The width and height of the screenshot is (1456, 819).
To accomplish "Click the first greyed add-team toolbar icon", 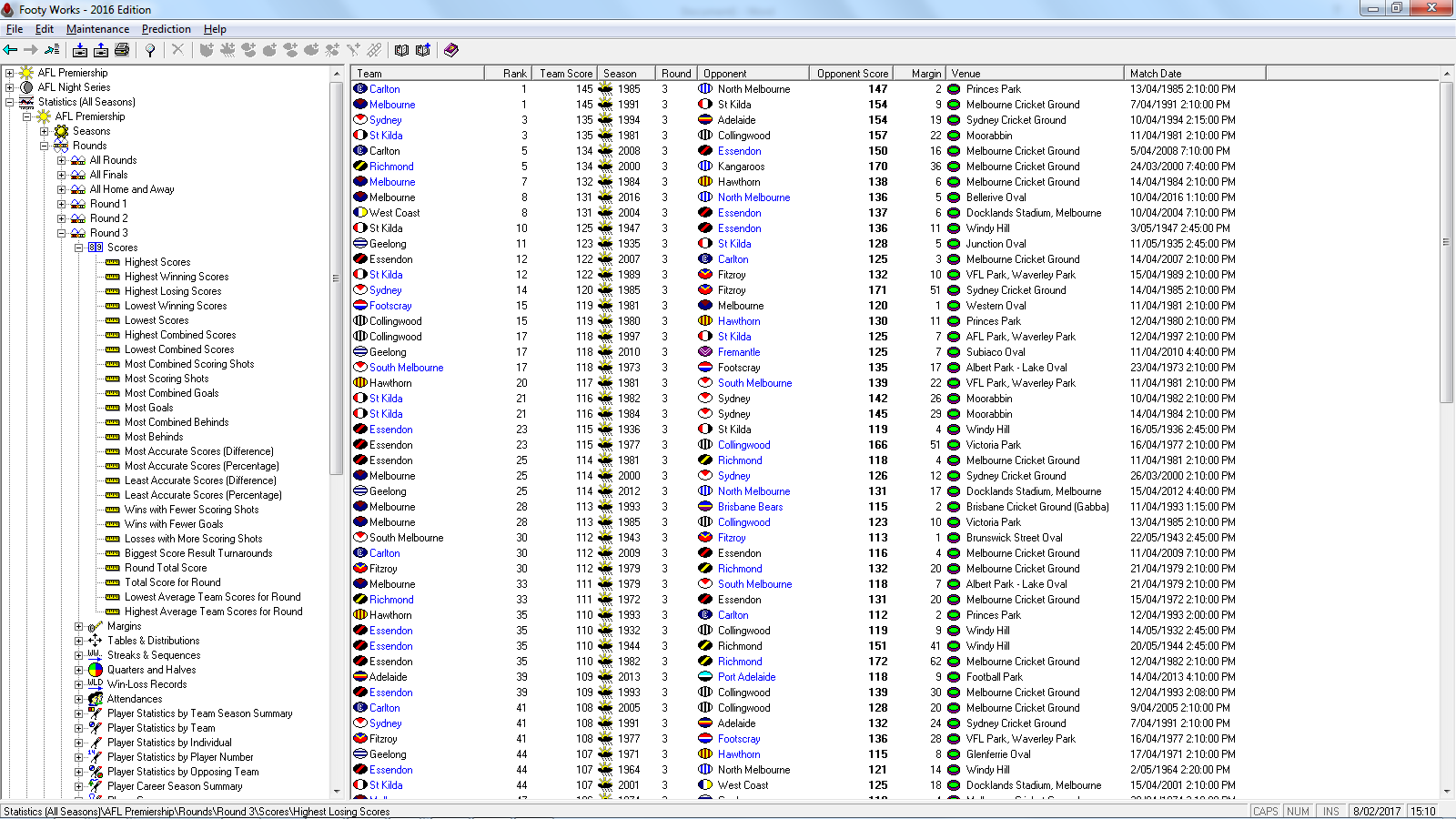I will click(x=207, y=50).
